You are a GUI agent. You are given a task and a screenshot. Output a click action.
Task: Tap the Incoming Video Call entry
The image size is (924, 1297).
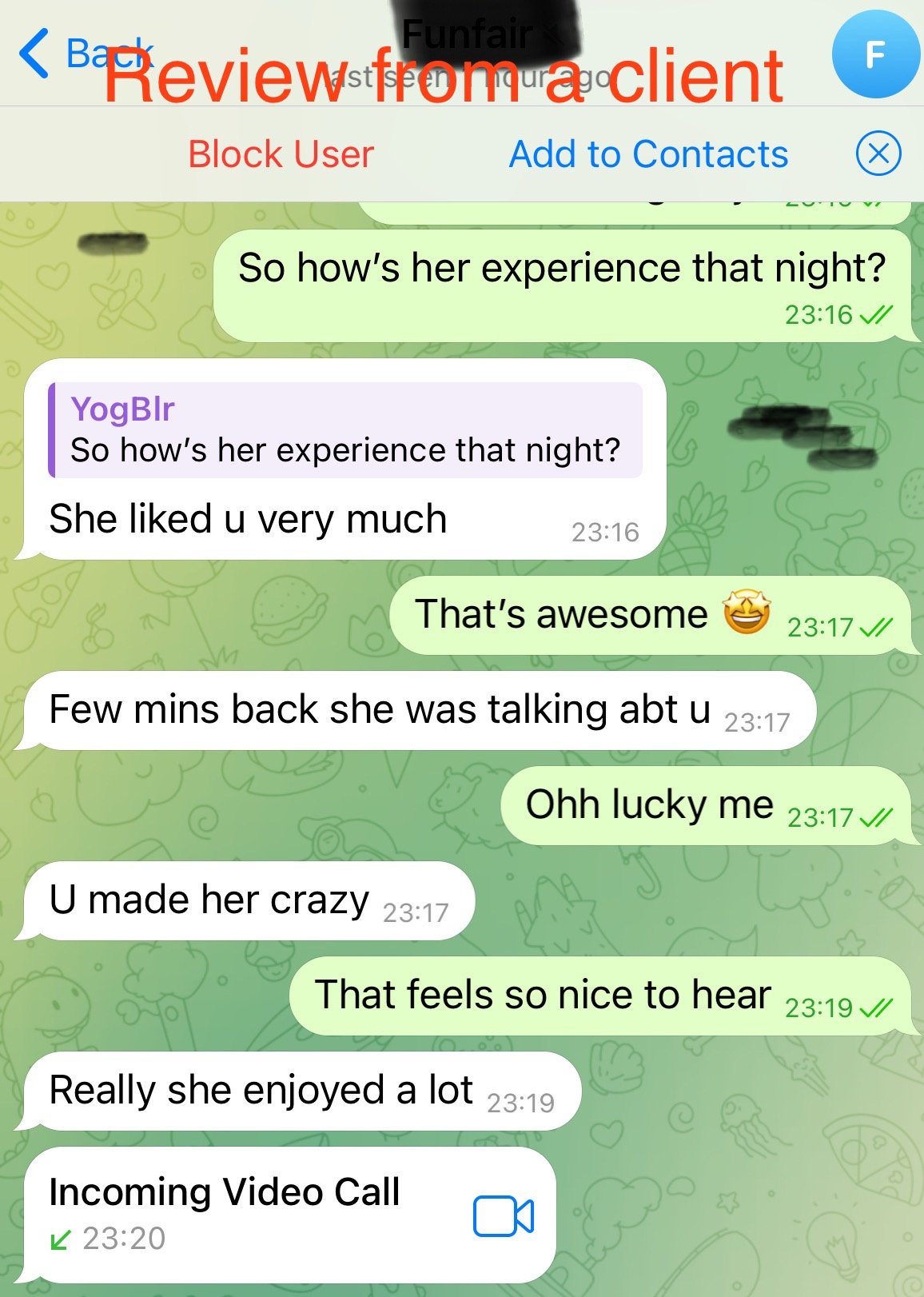289,1215
